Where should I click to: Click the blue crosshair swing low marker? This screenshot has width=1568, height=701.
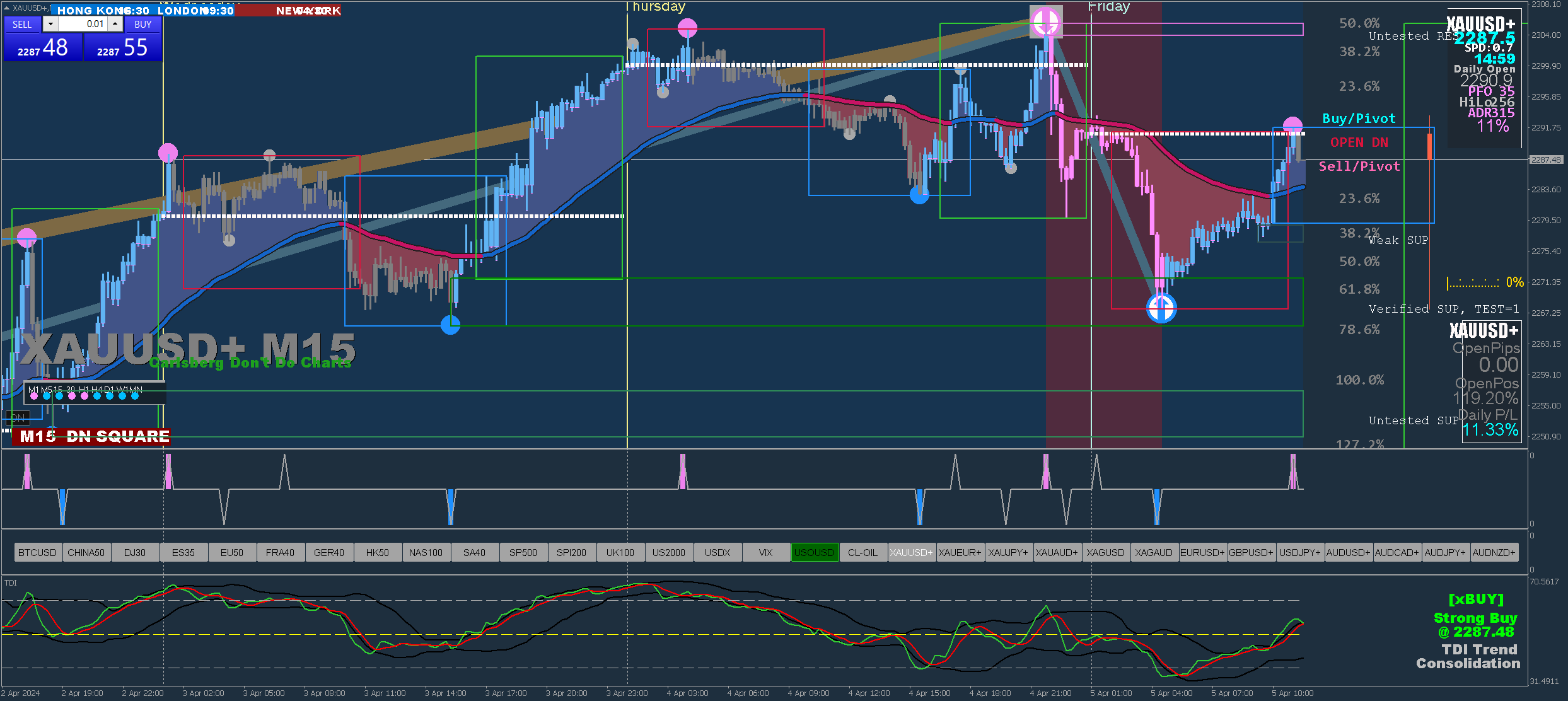coord(1161,308)
